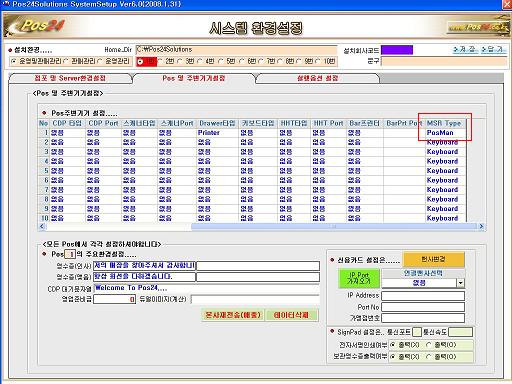Select 출력(O) for 전자서명인쇄여부
Screen dimensions: 512x384
(429, 345)
